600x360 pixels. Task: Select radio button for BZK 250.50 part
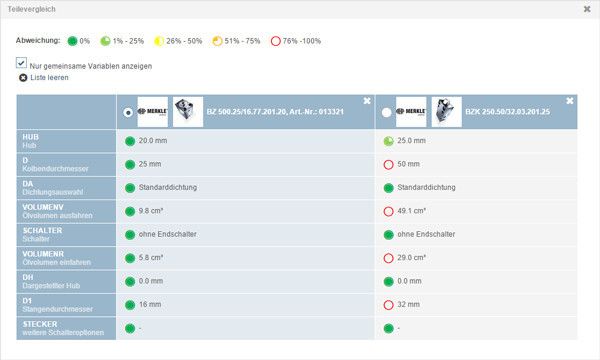point(386,112)
